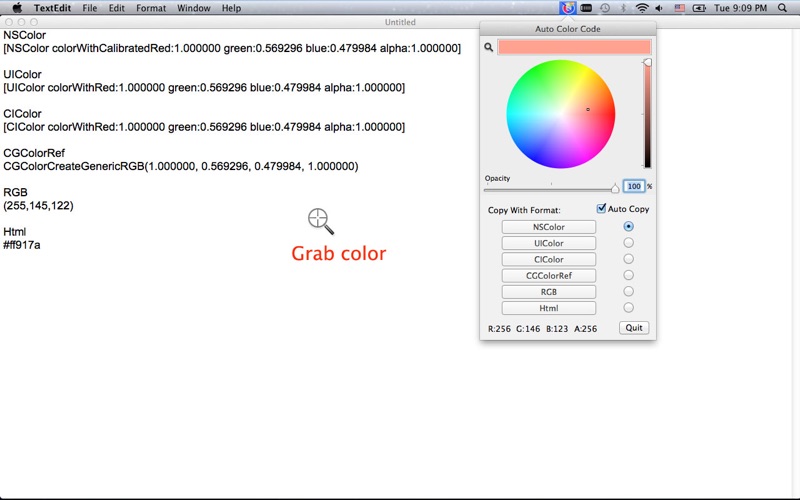This screenshot has width=800, height=500.
Task: Copy color with RGB format button
Action: 548,292
